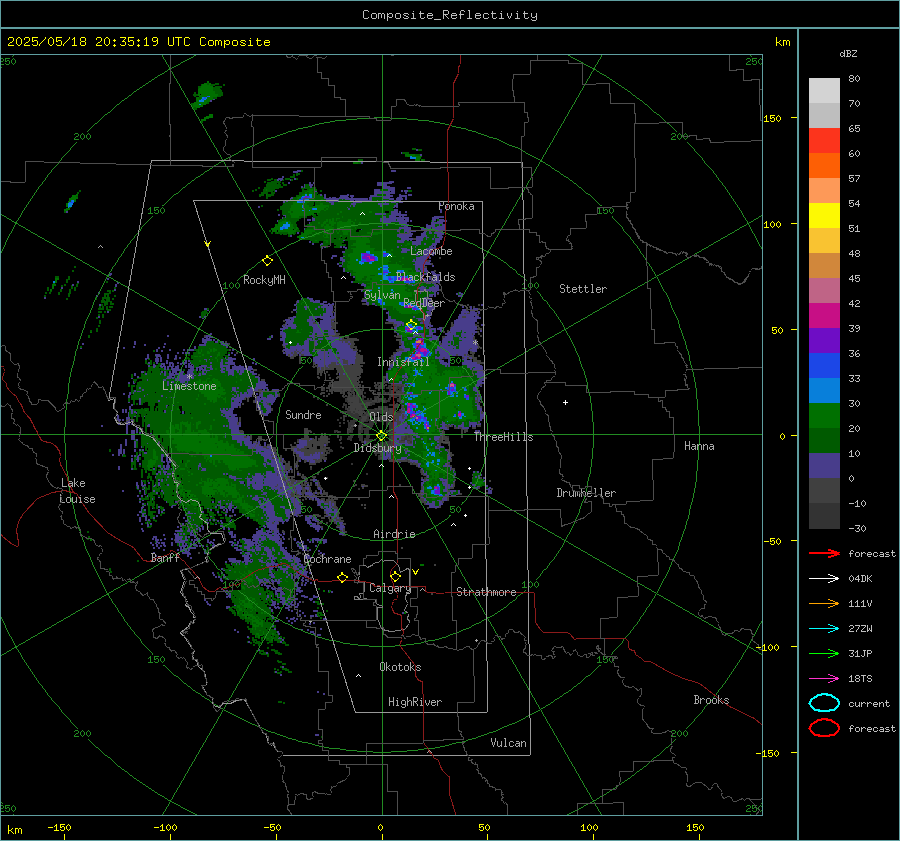The width and height of the screenshot is (900, 841).
Task: Click the 80 dBZ white color swatch
Action: (824, 91)
